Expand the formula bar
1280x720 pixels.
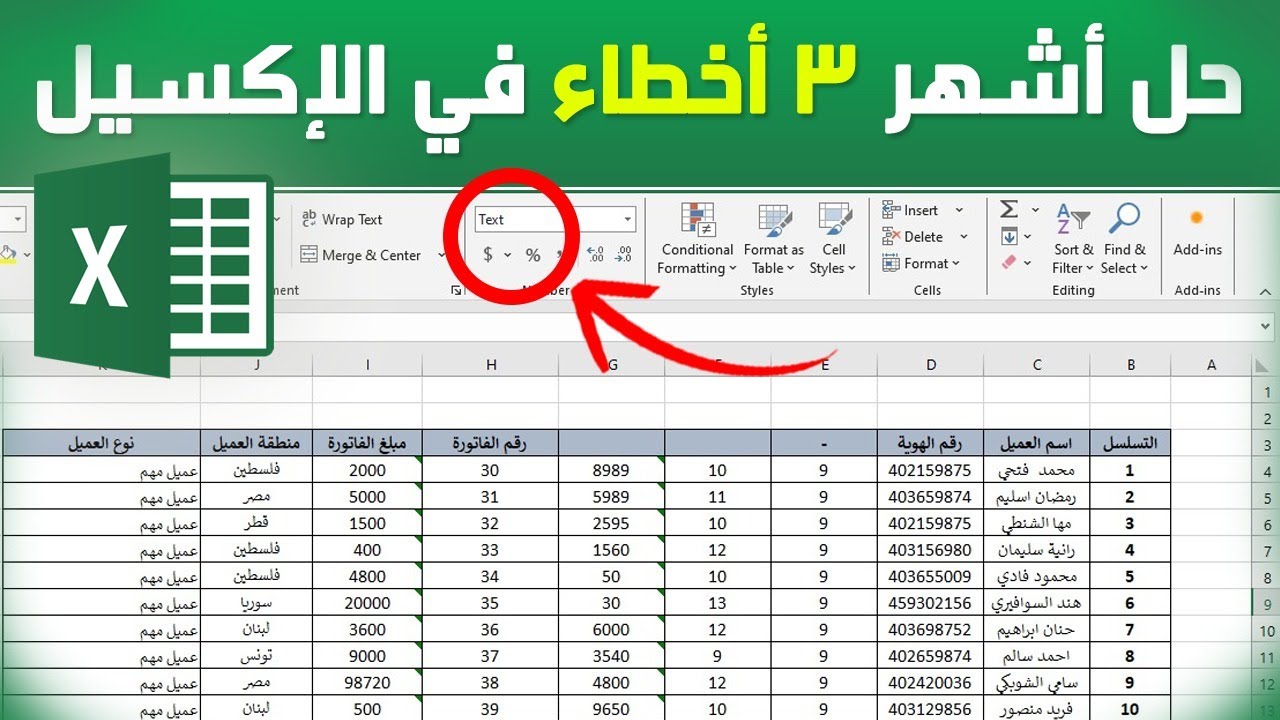click(x=1267, y=326)
